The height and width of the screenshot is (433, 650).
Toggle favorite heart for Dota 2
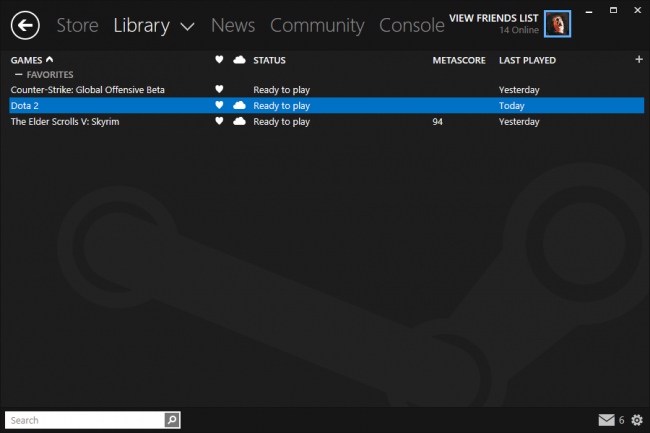pyautogui.click(x=219, y=105)
